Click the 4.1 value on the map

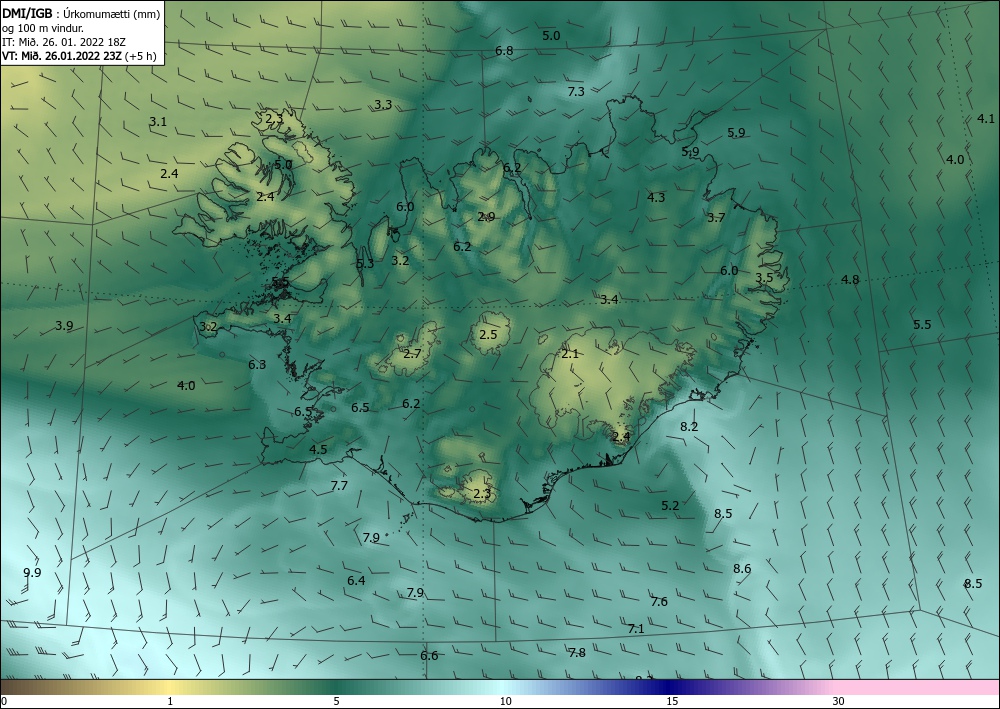point(985,118)
